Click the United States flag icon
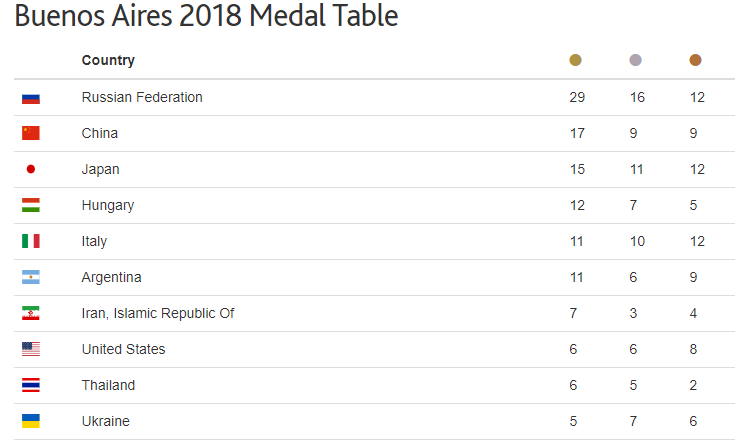 pos(31,350)
